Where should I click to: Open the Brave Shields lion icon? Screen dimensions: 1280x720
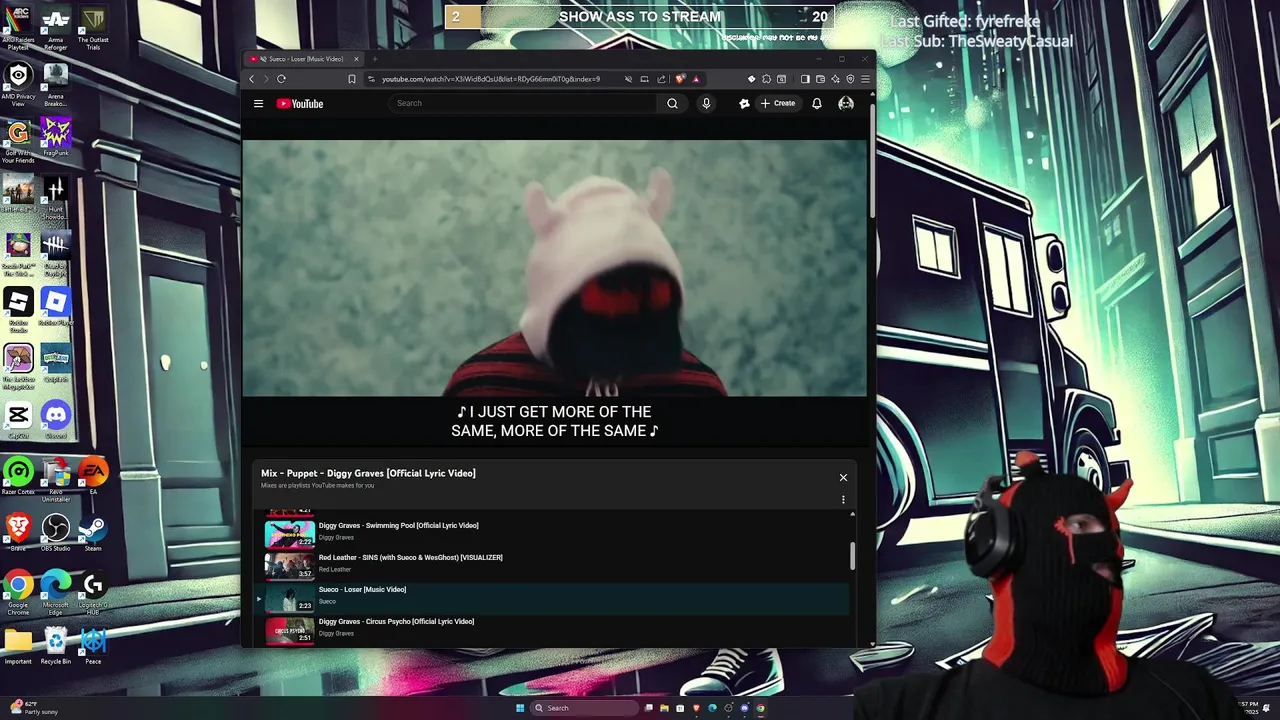click(x=680, y=79)
